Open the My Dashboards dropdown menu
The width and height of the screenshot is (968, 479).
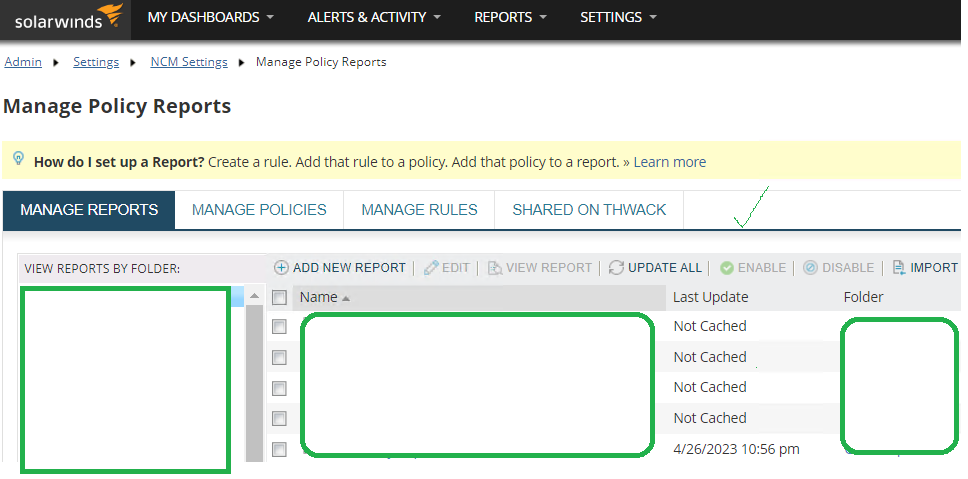211,18
